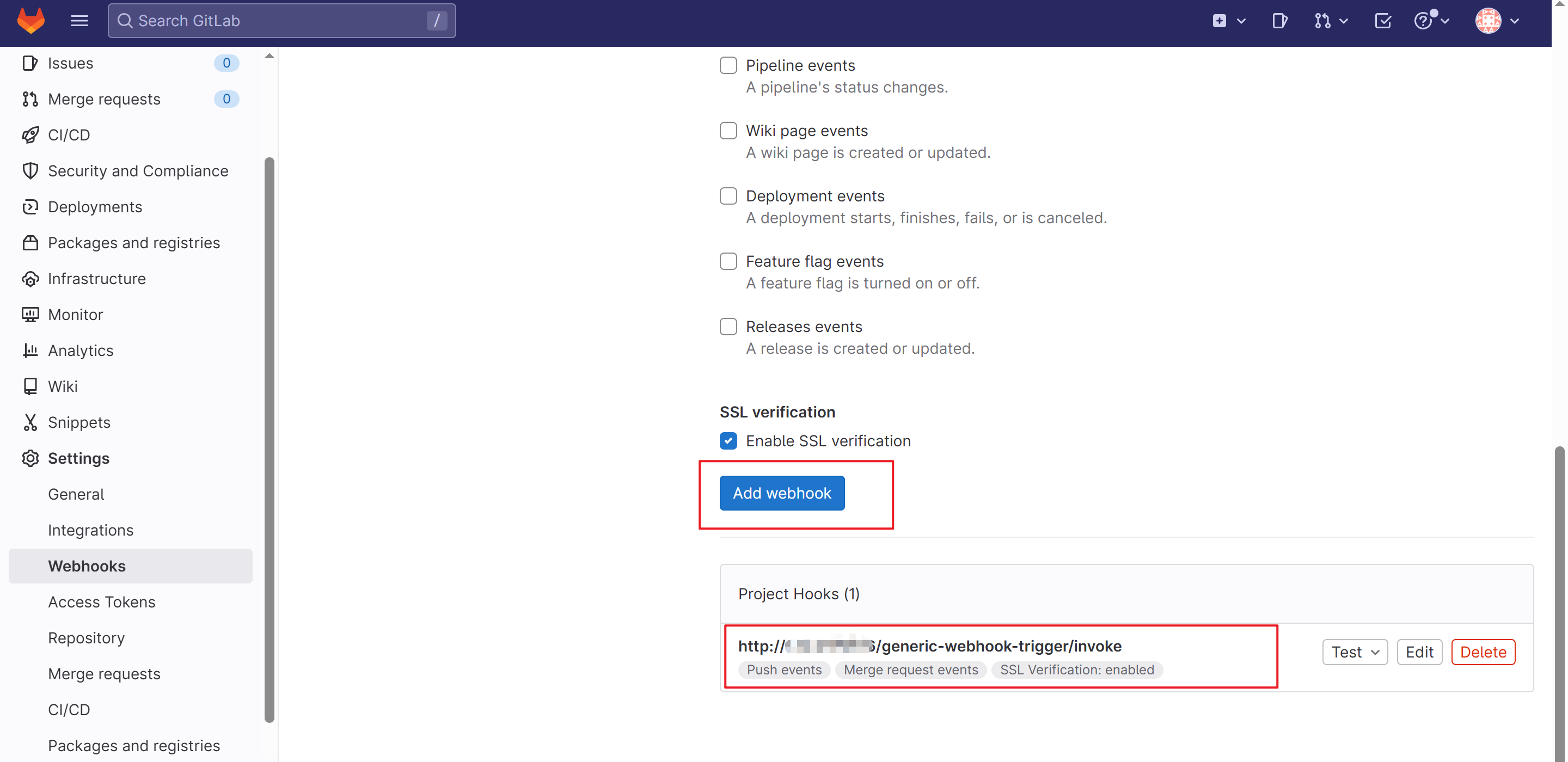
Task: Open the To-Do List checkmark icon
Action: click(x=1382, y=21)
